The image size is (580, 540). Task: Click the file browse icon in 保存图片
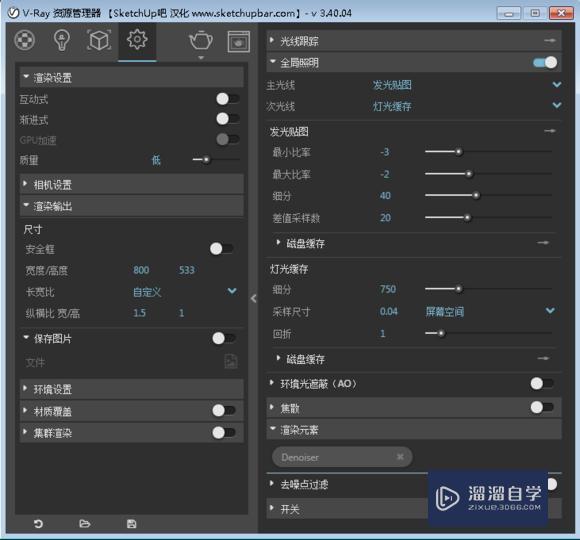231,361
